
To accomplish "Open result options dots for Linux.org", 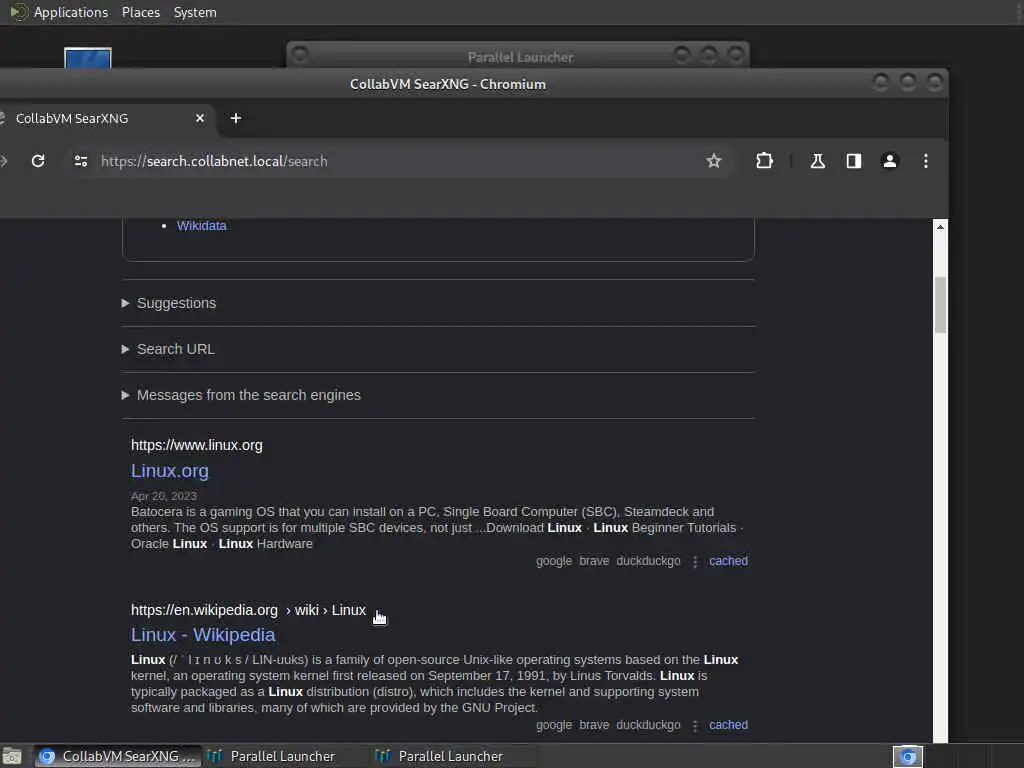I will [695, 562].
